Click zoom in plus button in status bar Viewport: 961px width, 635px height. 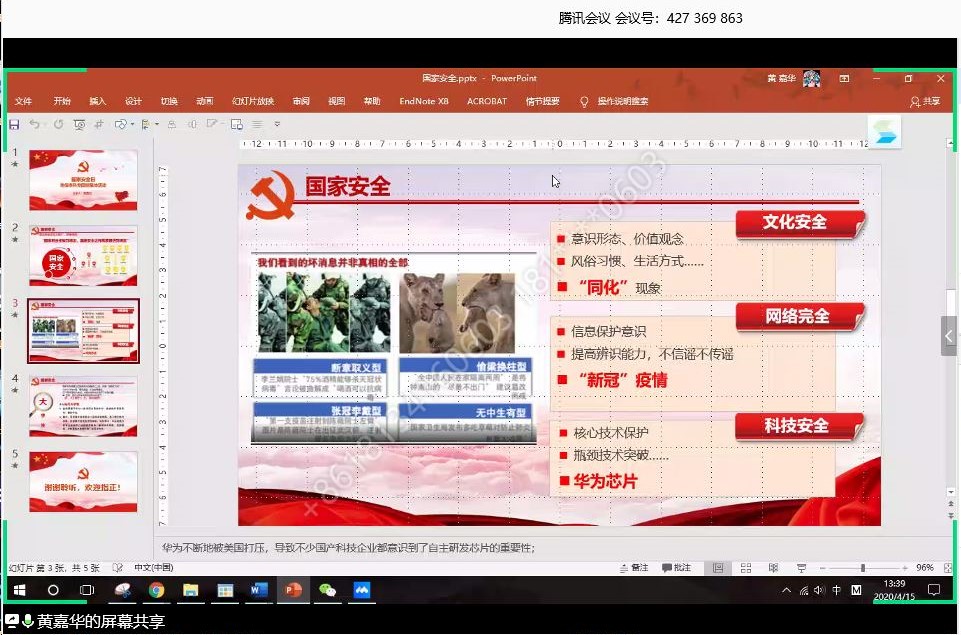click(905, 568)
